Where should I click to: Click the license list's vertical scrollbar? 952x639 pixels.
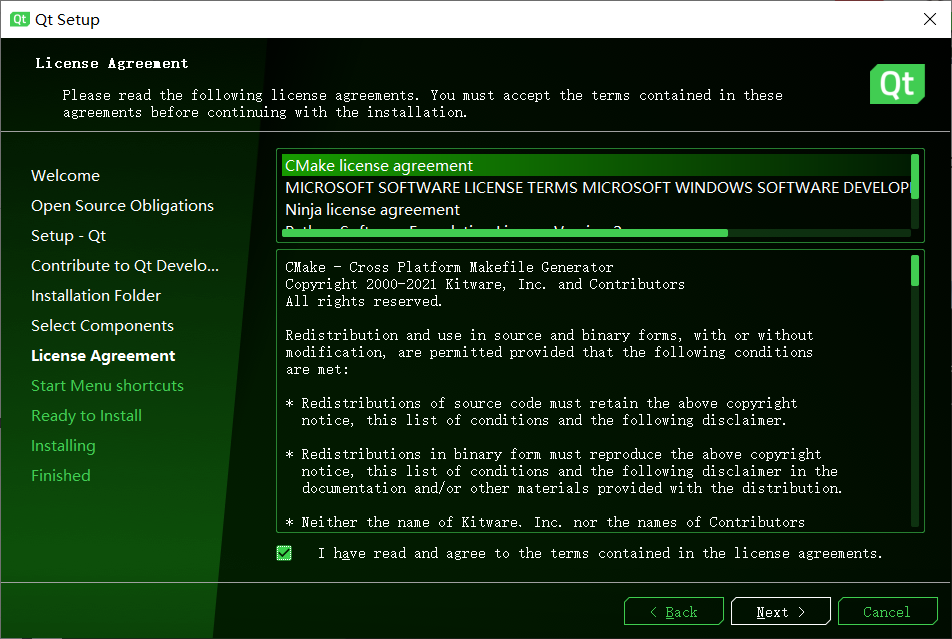(x=915, y=177)
